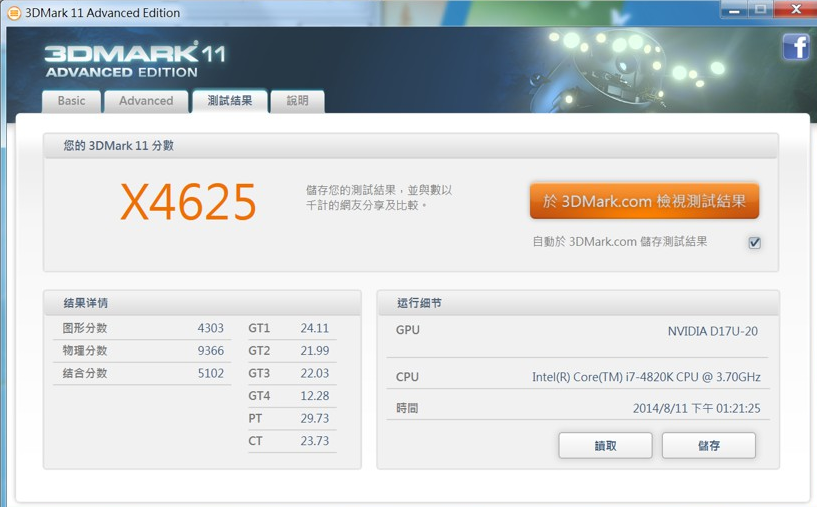Click the 图形分数 value 4303
817x507 pixels.
coord(211,328)
